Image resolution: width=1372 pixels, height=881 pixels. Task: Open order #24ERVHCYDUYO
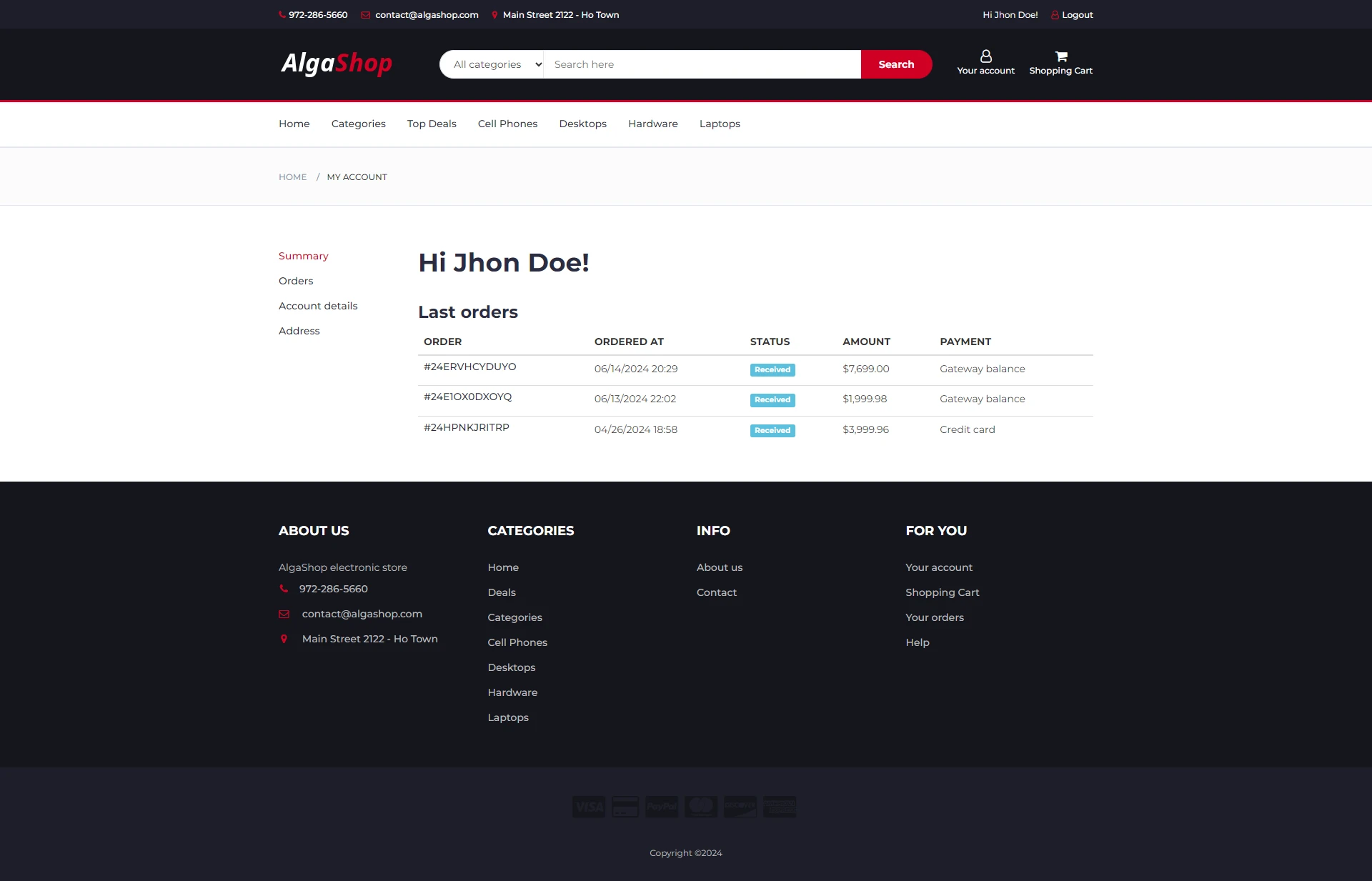pyautogui.click(x=469, y=367)
